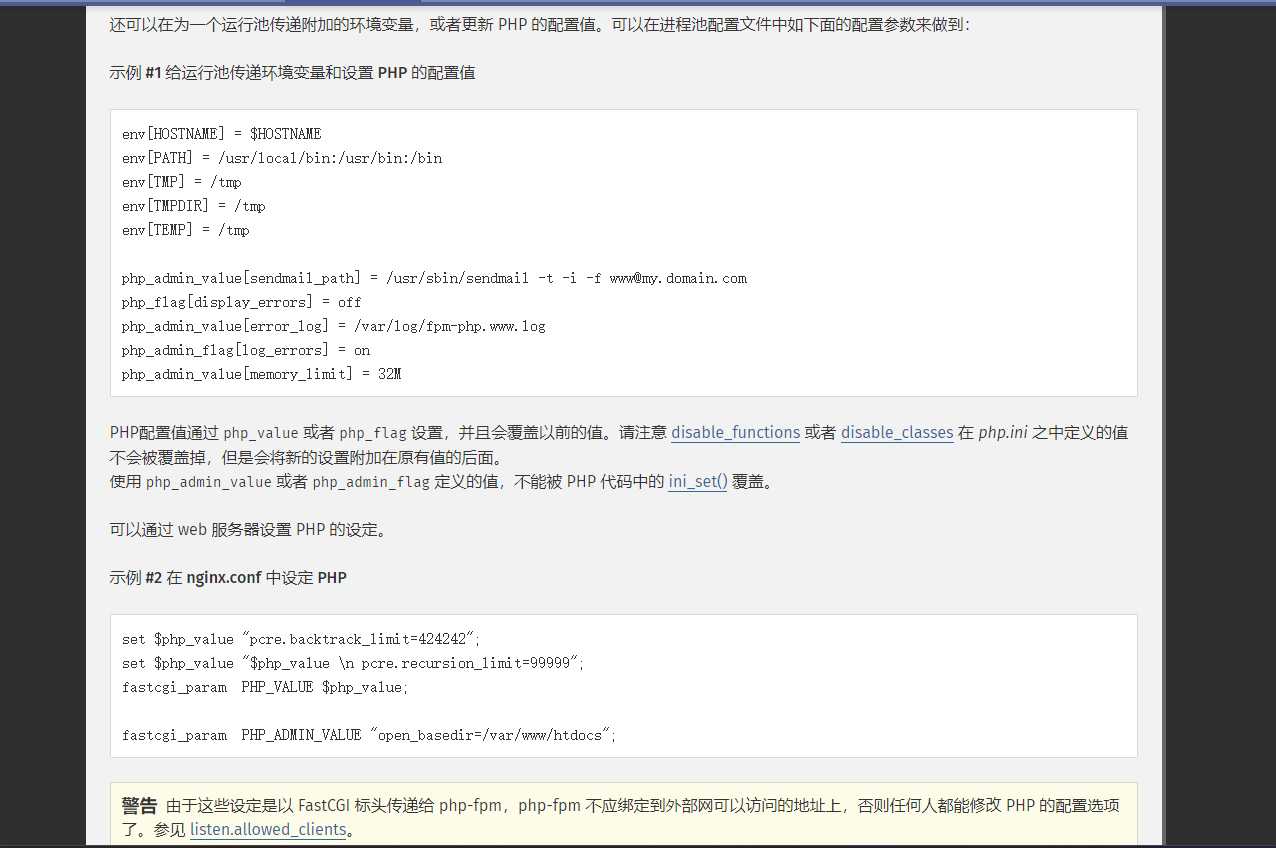This screenshot has width=1276, height=848.
Task: Follow the ini_set() function link
Action: (x=697, y=482)
